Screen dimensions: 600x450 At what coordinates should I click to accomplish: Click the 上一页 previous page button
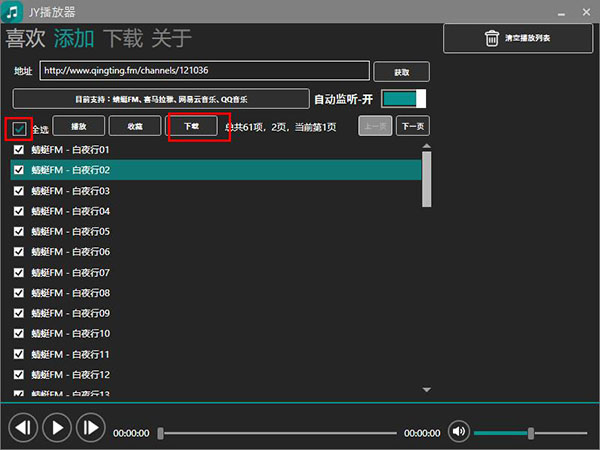click(x=375, y=126)
